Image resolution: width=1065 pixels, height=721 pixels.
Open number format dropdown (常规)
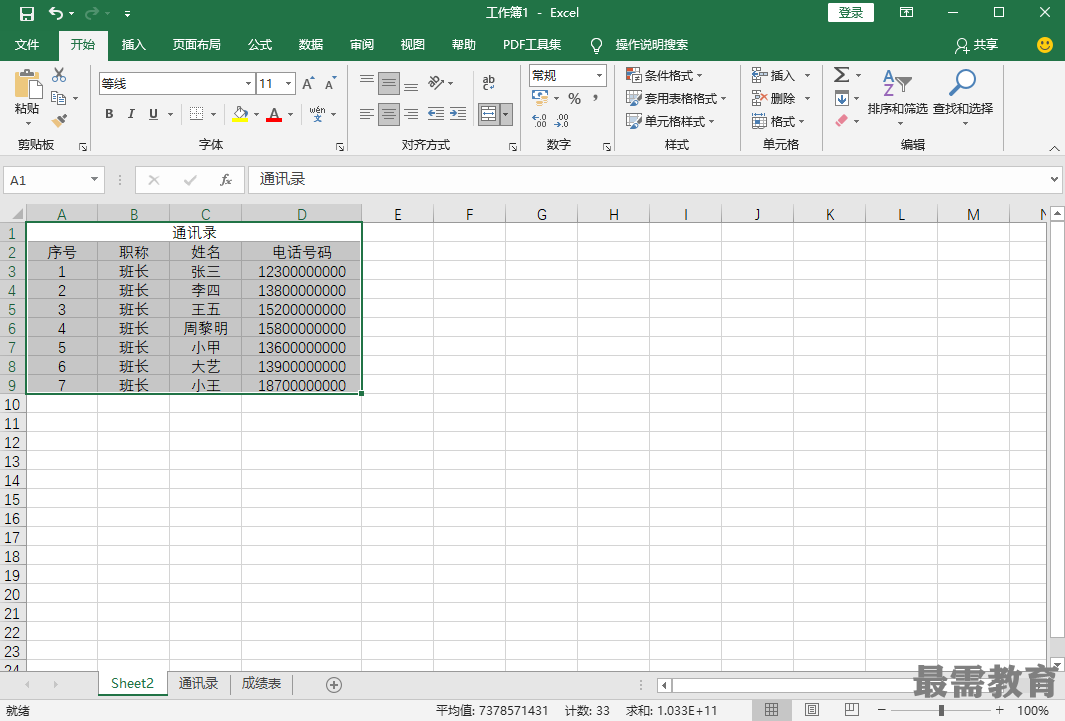pos(599,75)
